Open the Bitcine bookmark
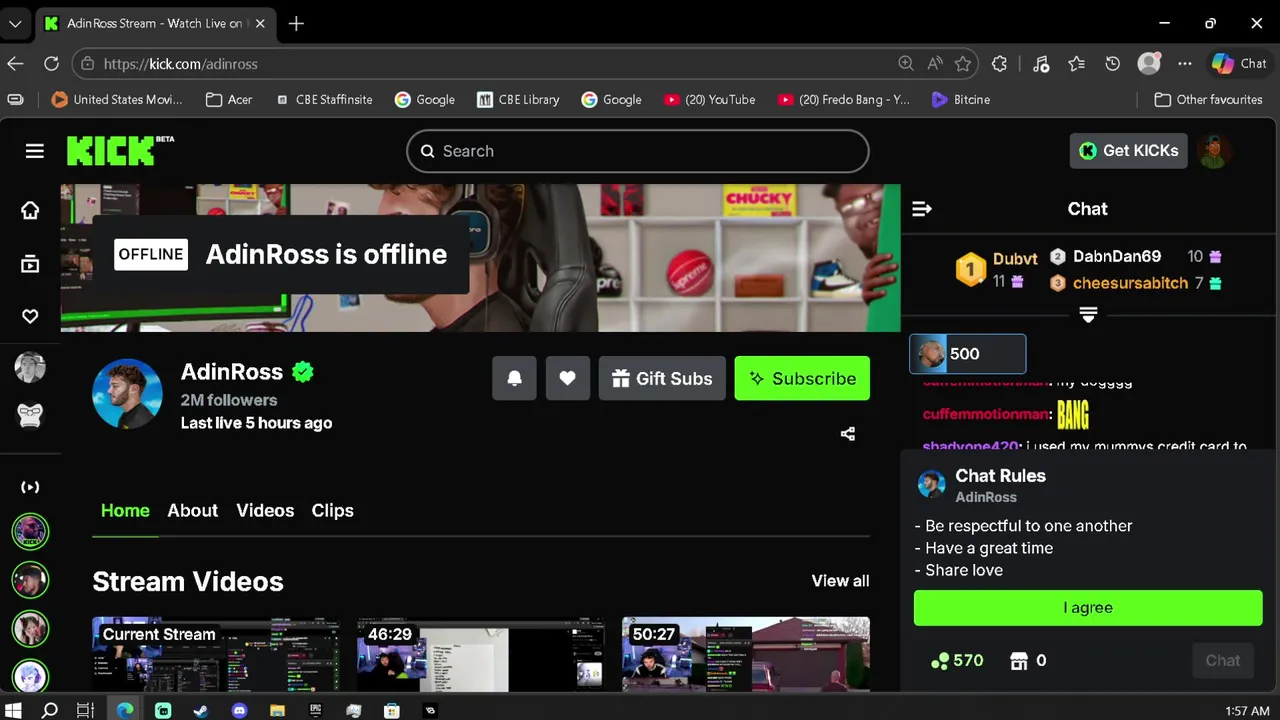The image size is (1280, 720). [x=960, y=99]
